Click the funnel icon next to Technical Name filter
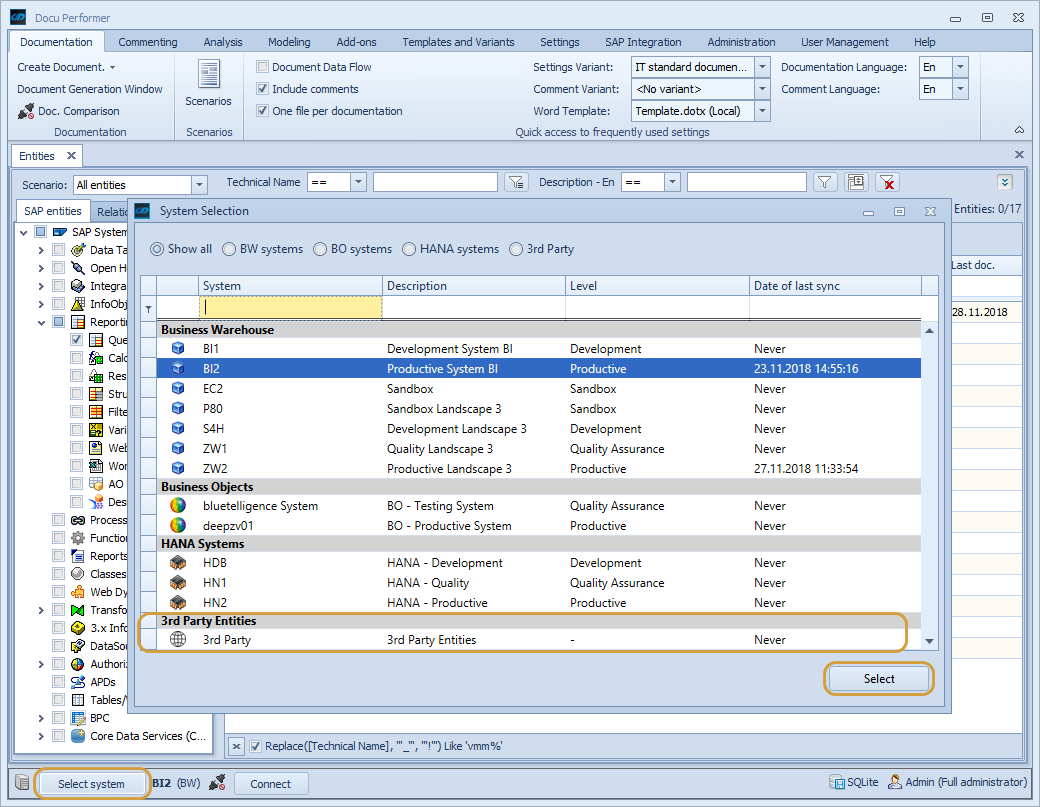Viewport: 1040px width, 807px height. [x=516, y=182]
